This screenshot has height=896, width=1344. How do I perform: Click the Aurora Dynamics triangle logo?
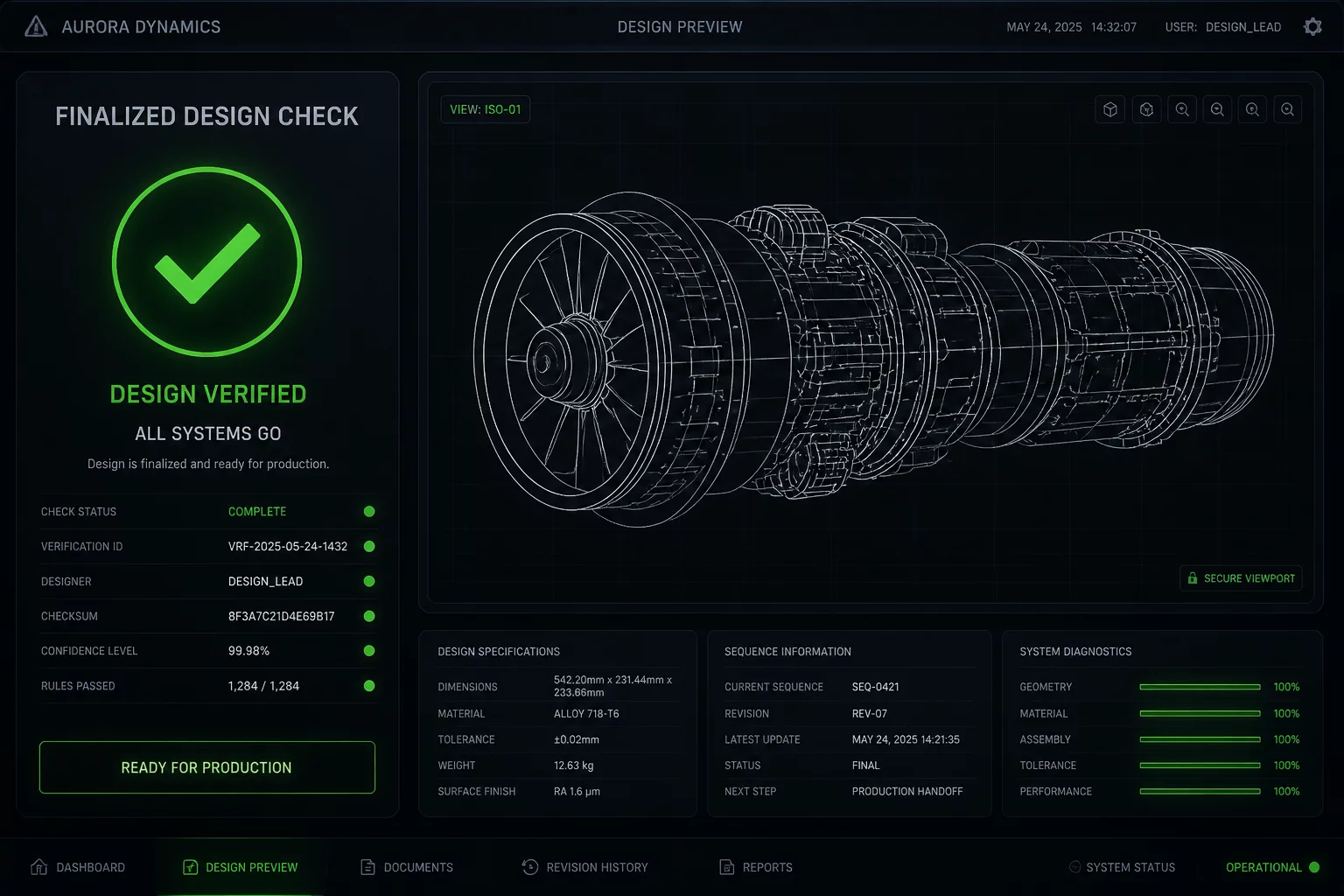36,26
